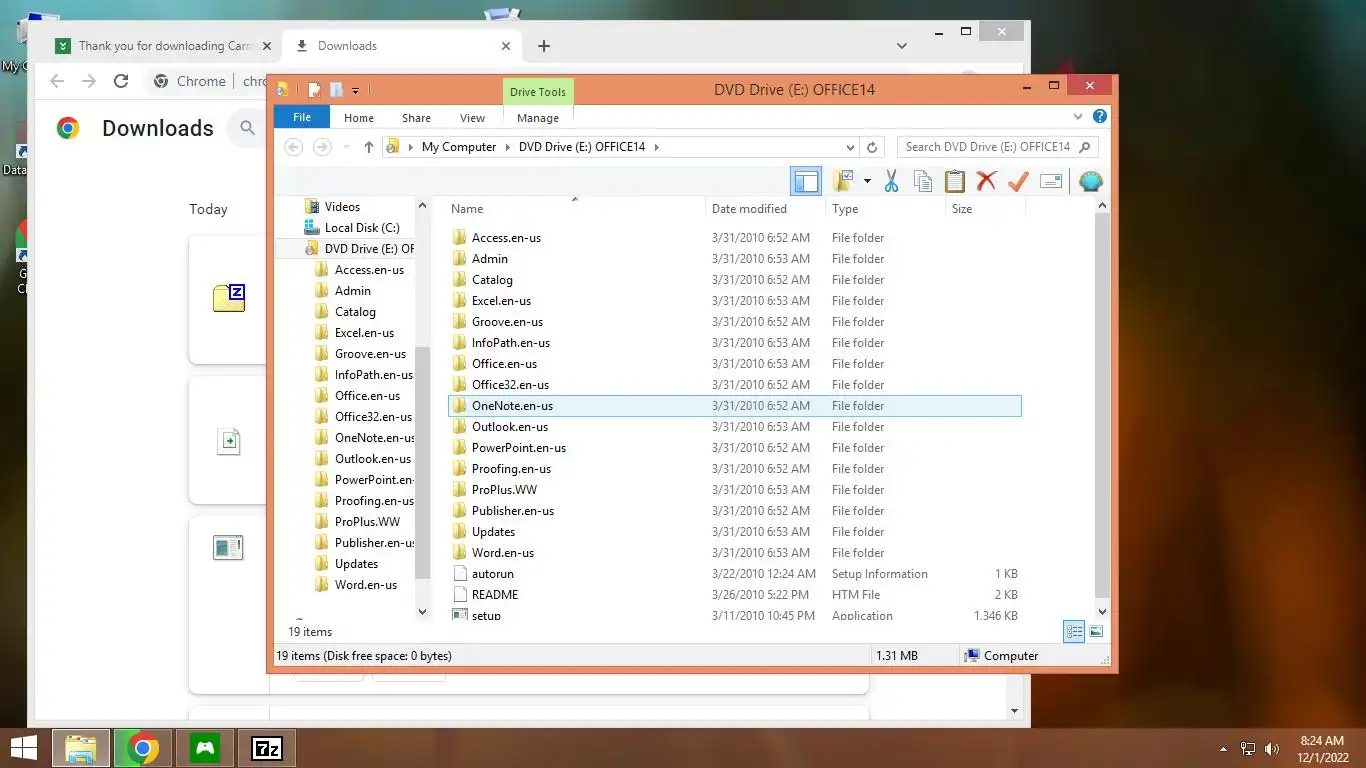
Task: Switch to the Manage ribbon tab
Action: click(538, 118)
